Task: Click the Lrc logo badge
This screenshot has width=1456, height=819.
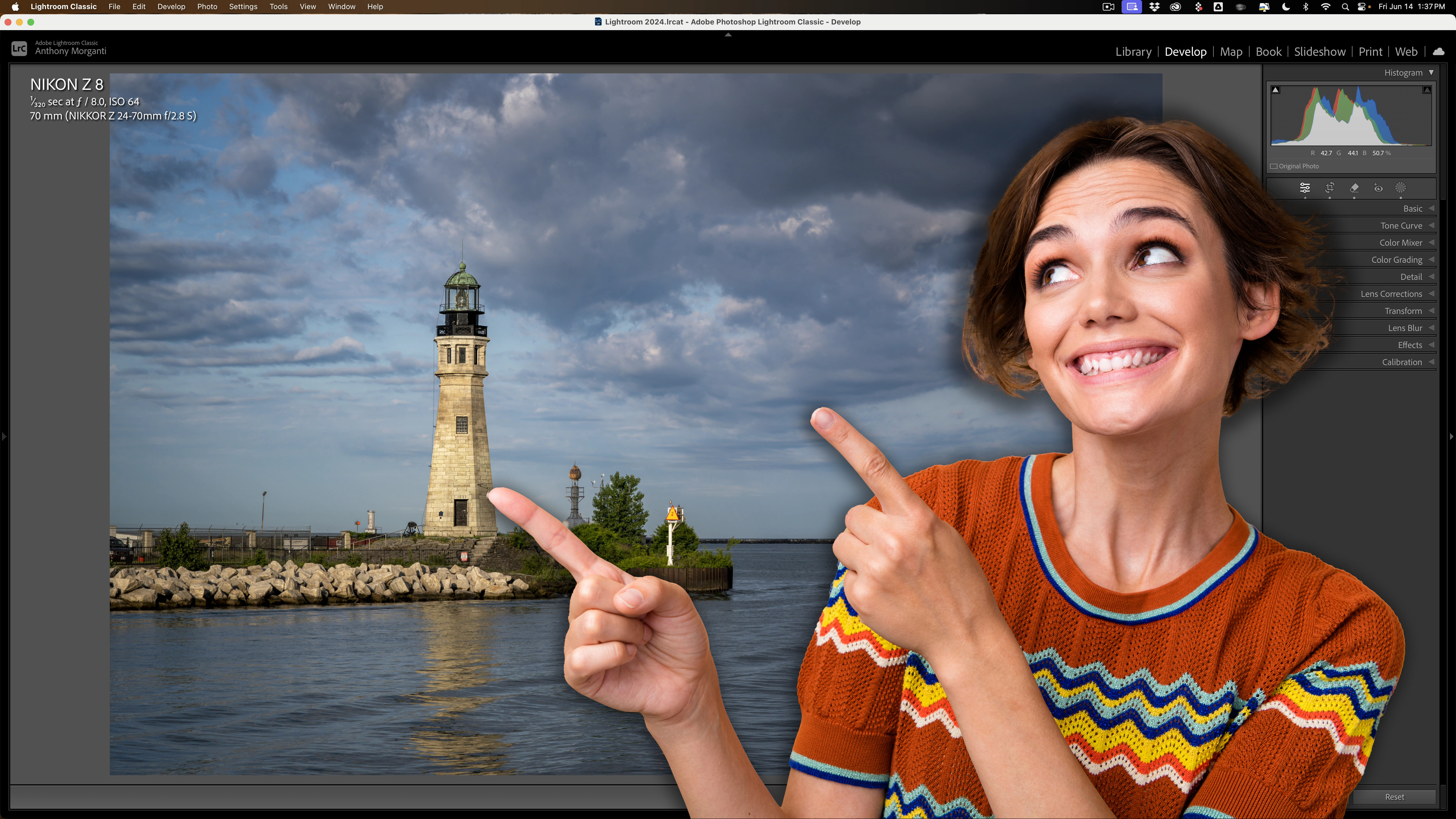Action: (x=19, y=48)
